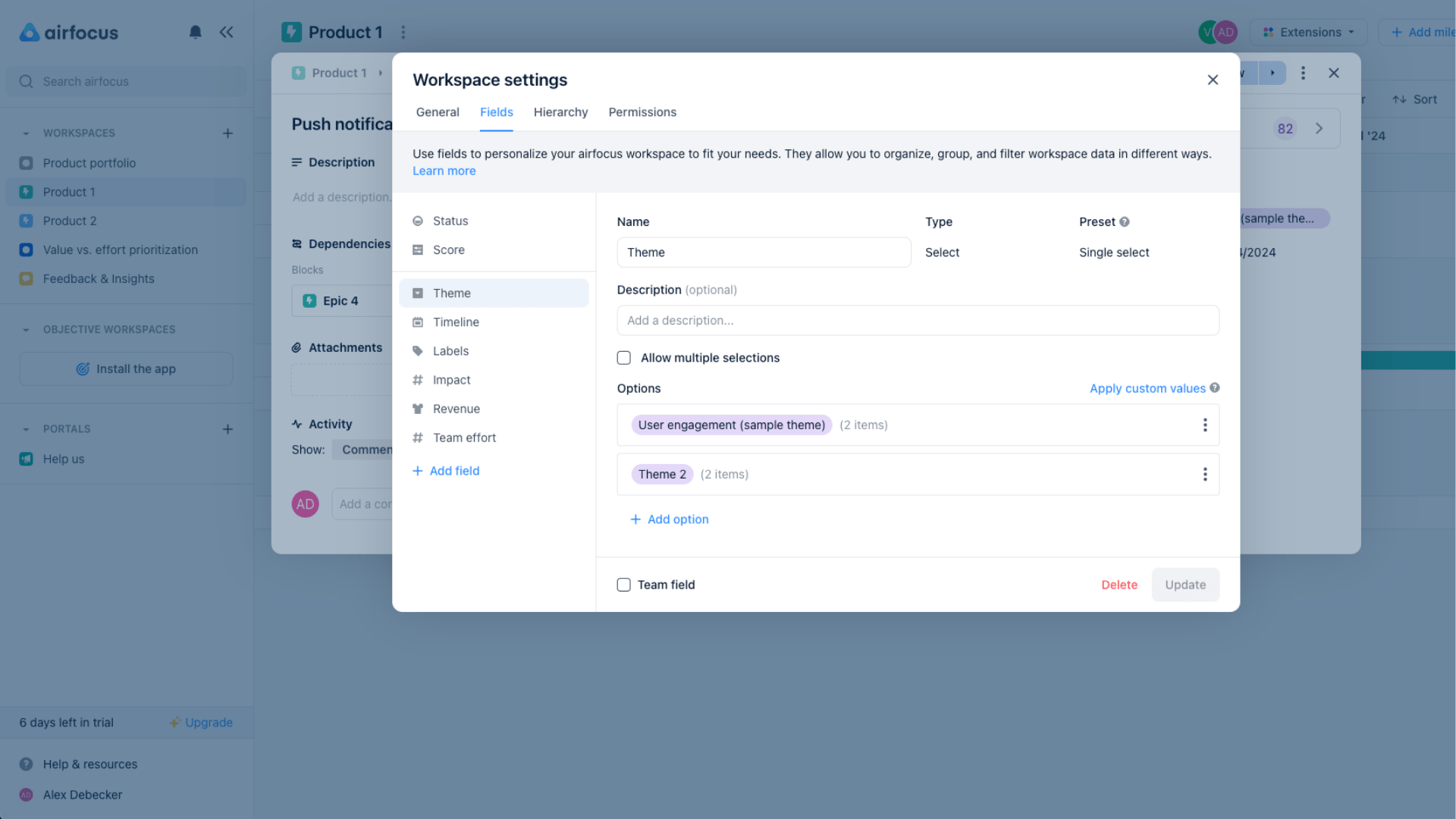
Task: Click the Name input field with Theme
Action: tap(764, 252)
